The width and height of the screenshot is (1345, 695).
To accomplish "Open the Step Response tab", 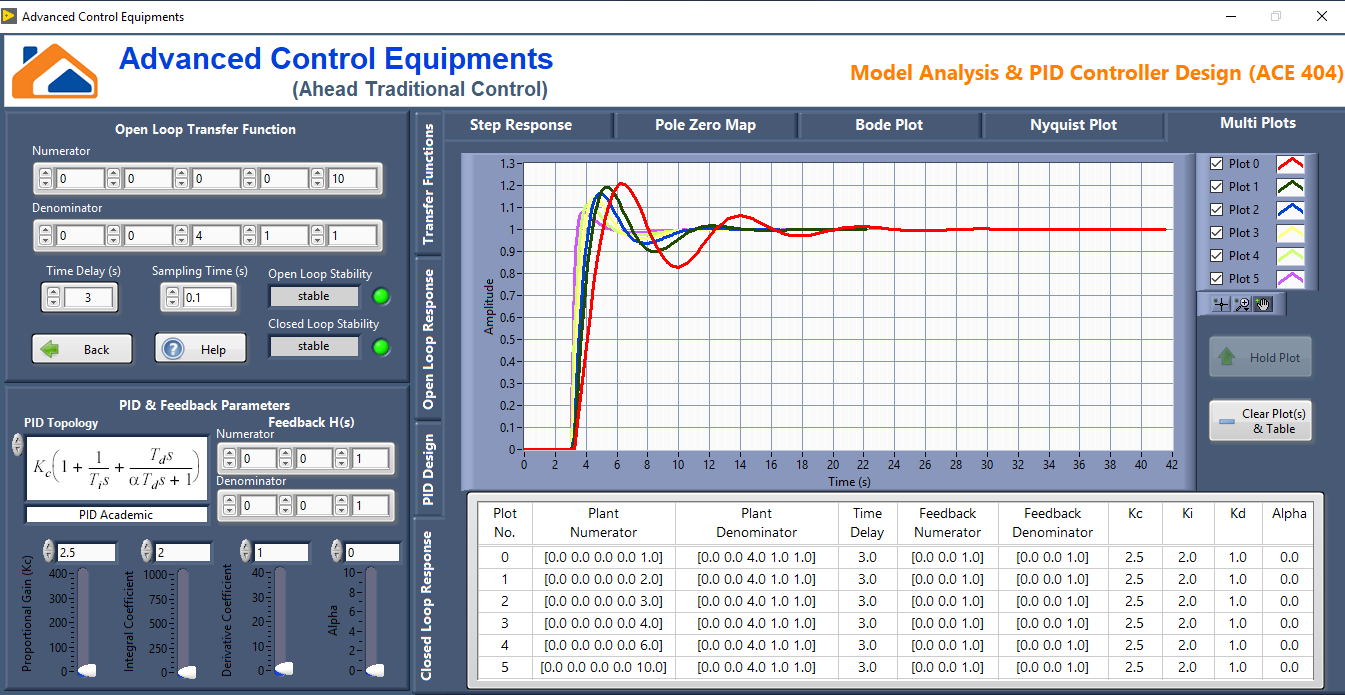I will 521,125.
